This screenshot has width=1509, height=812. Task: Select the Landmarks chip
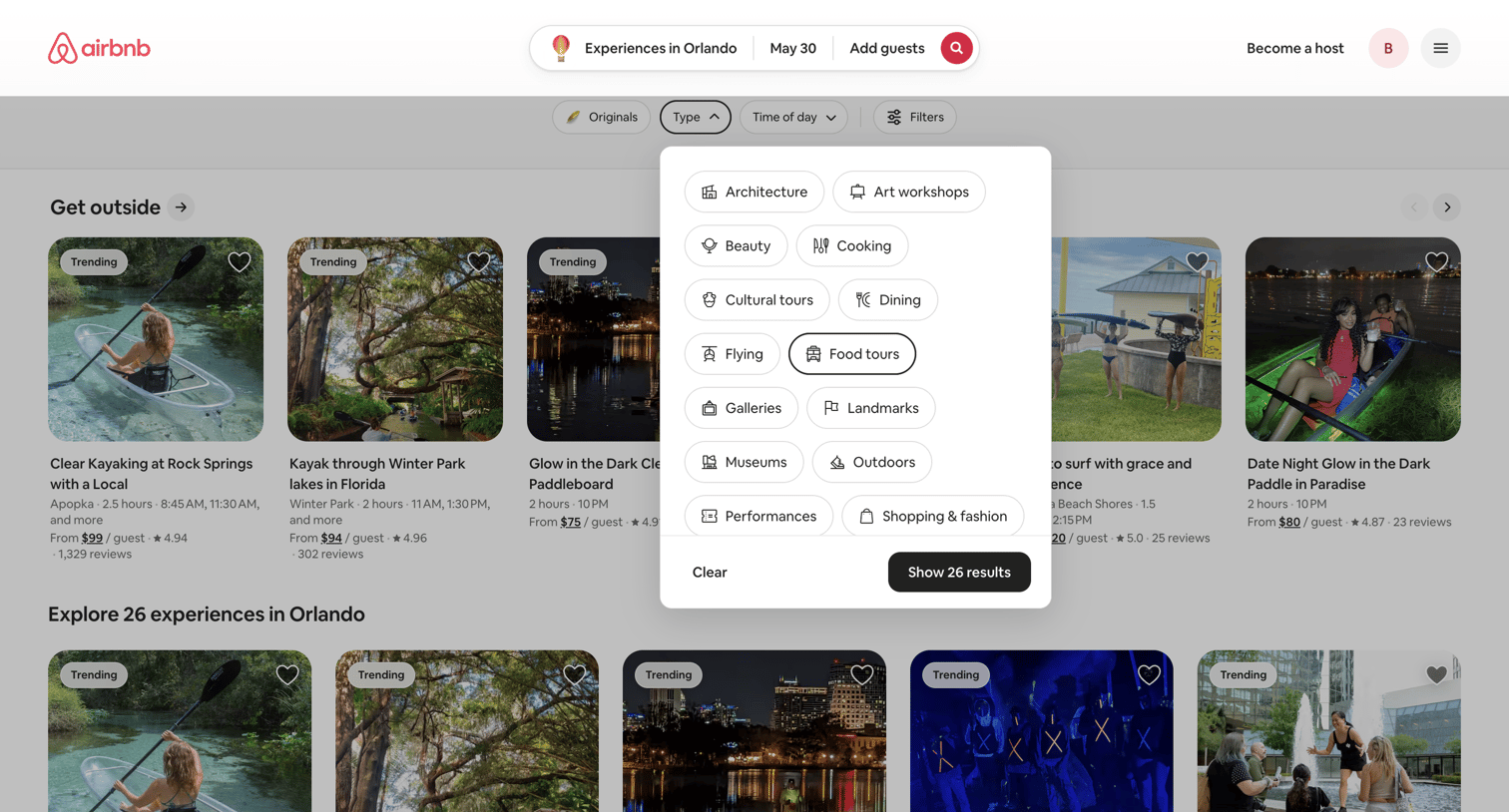point(871,408)
